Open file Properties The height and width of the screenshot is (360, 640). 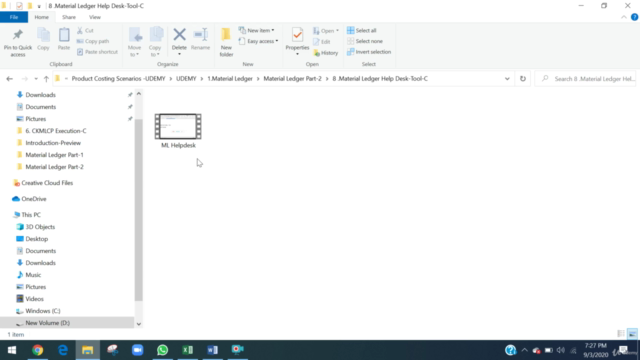(x=297, y=42)
